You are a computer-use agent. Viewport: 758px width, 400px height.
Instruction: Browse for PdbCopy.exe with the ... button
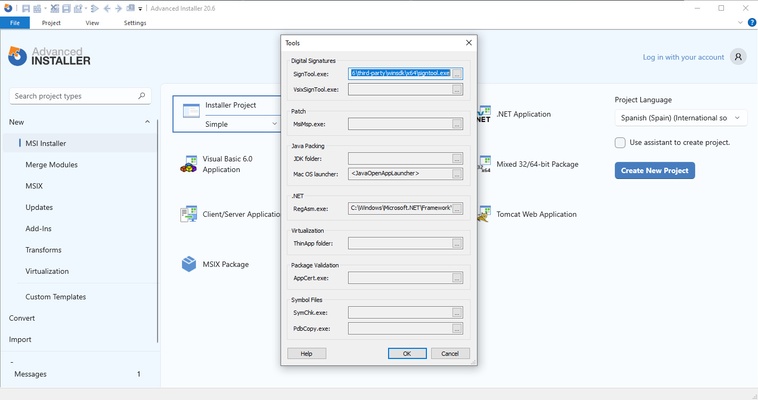point(457,329)
